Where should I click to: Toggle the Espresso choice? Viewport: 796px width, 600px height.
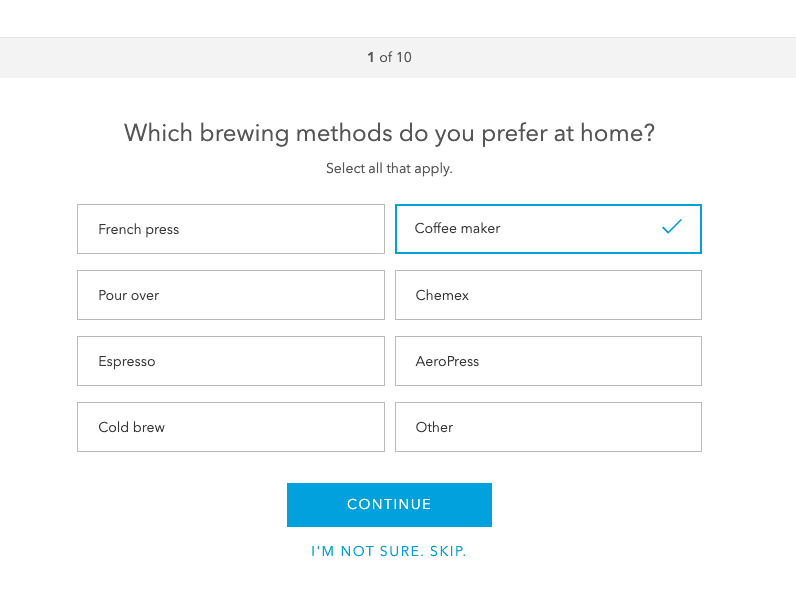[230, 361]
